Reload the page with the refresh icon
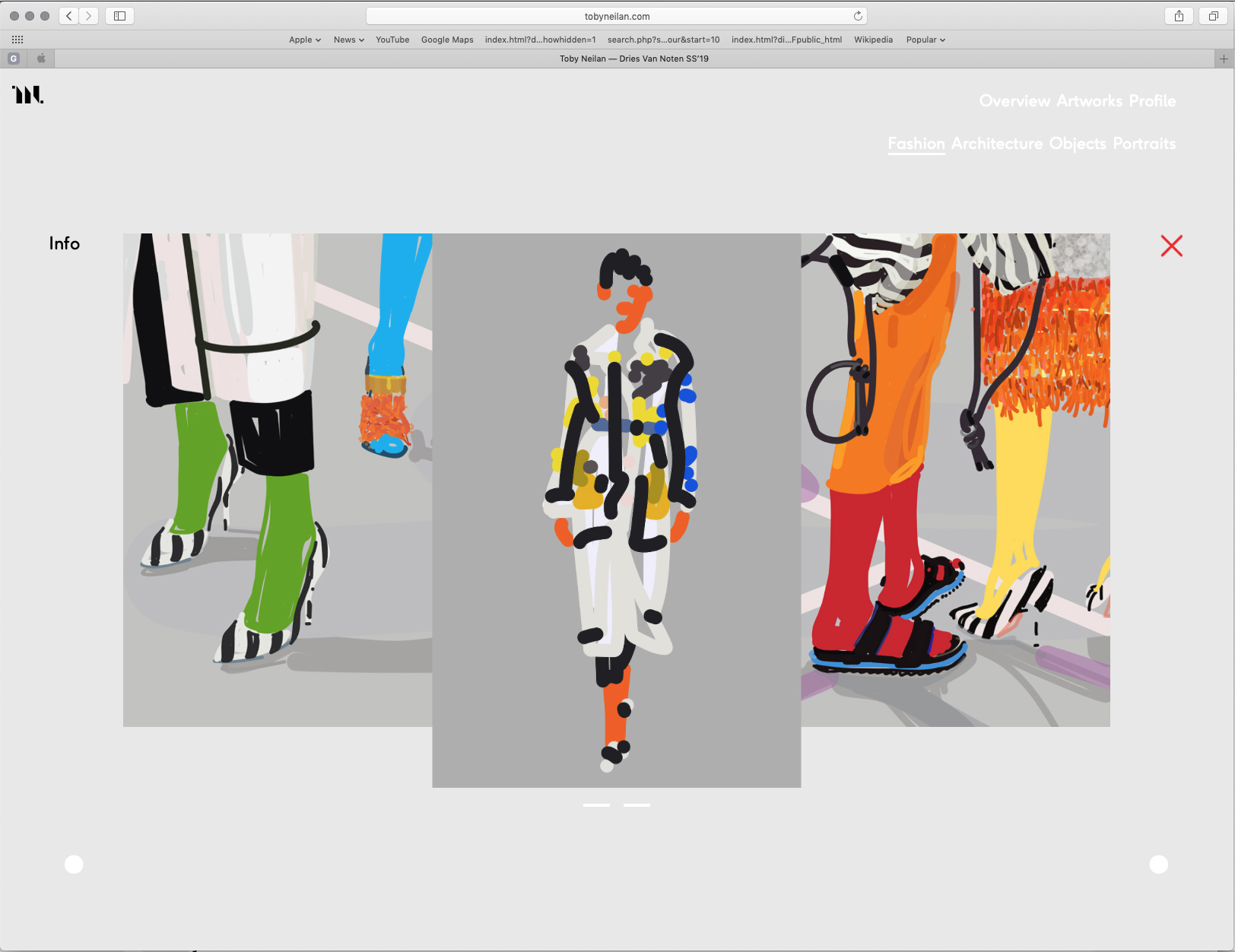 pyautogui.click(x=858, y=16)
